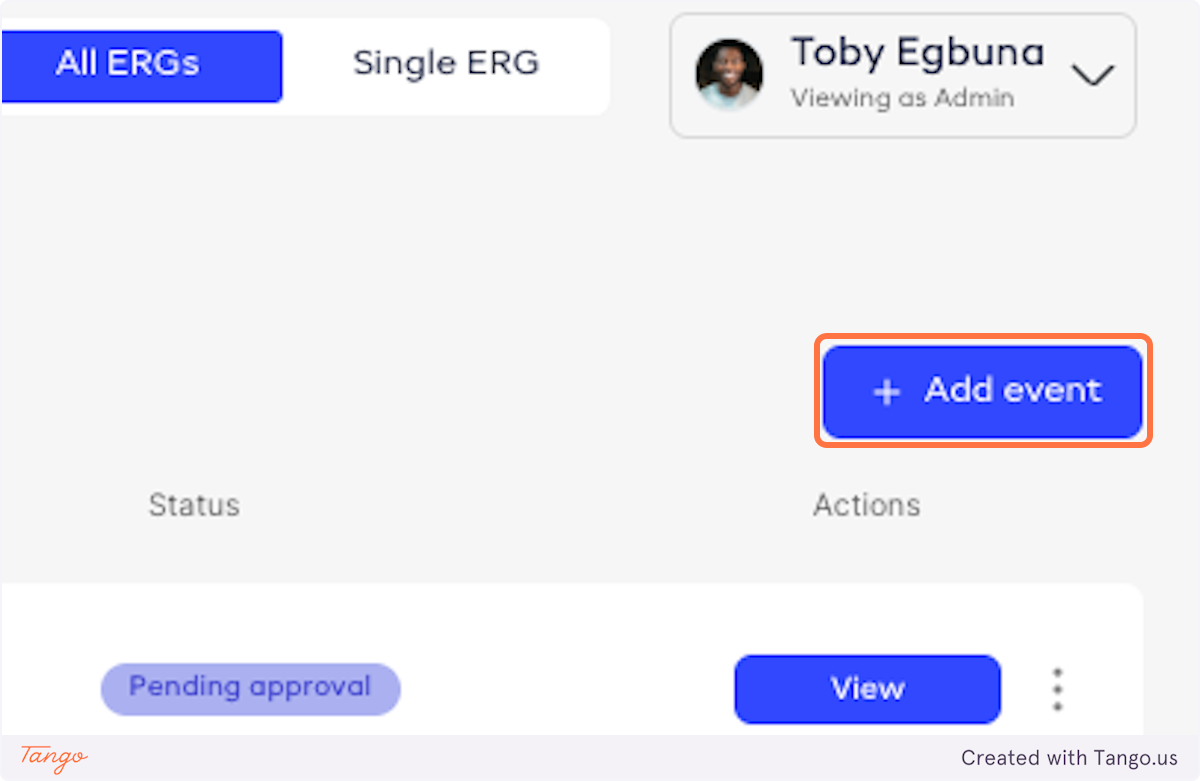Click the Status column header
The image size is (1200, 781).
pos(194,505)
